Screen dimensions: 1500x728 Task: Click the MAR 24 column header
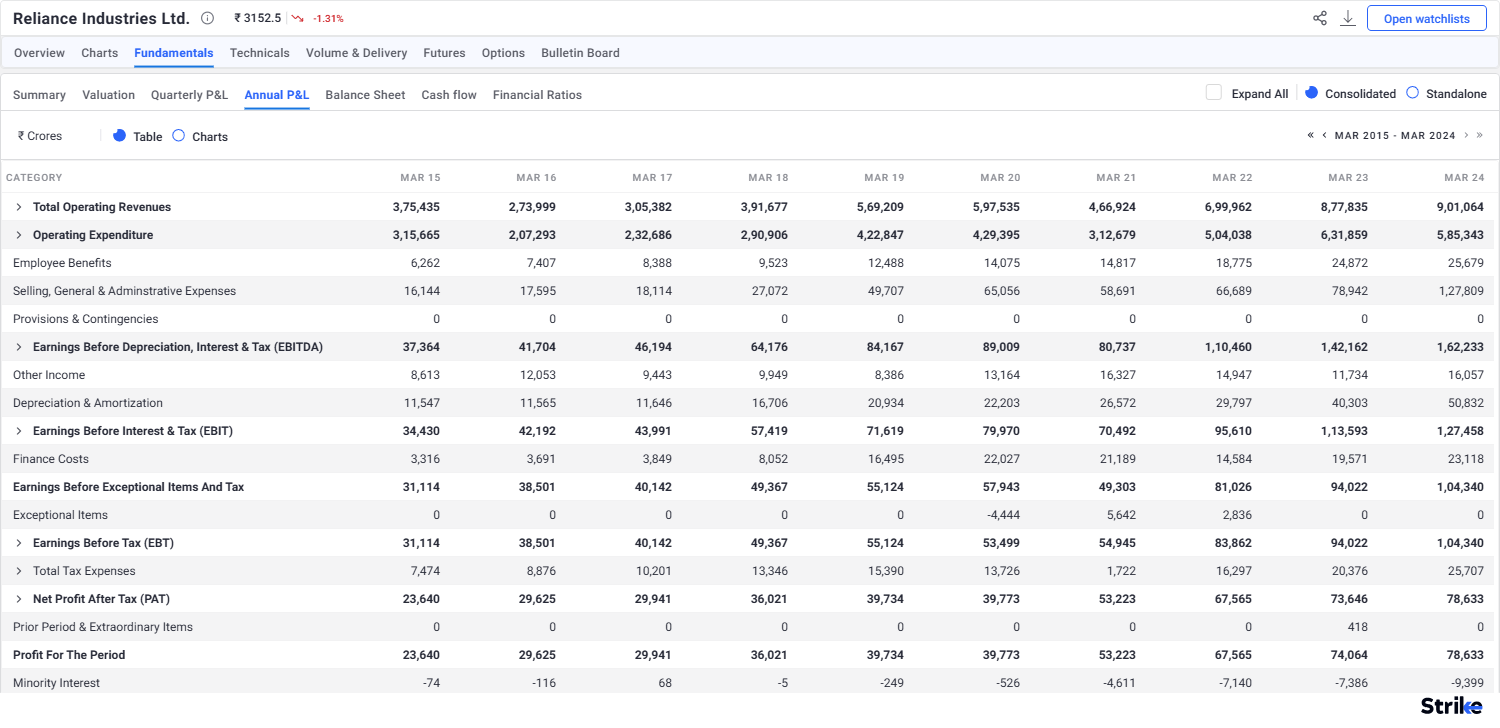[1464, 178]
